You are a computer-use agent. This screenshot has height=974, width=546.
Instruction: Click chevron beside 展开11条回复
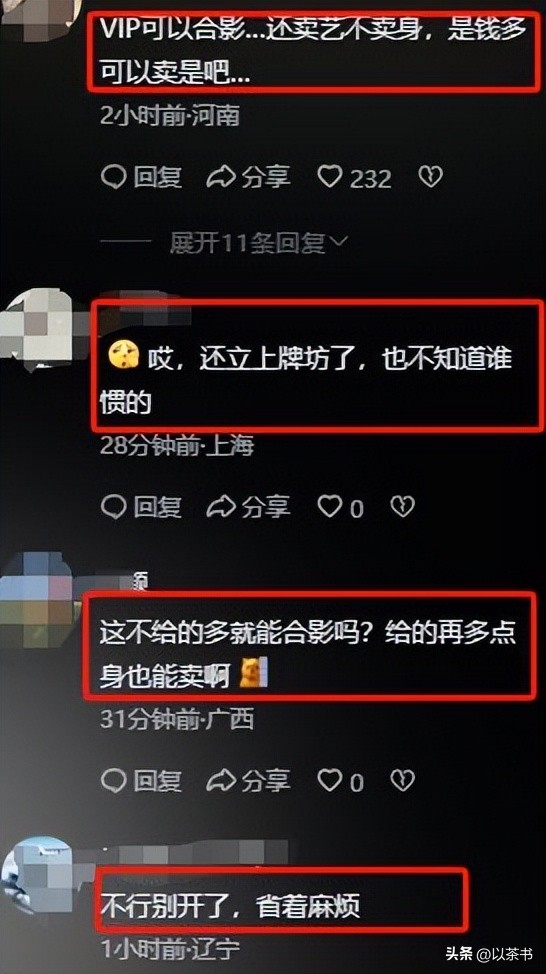[x=340, y=242]
